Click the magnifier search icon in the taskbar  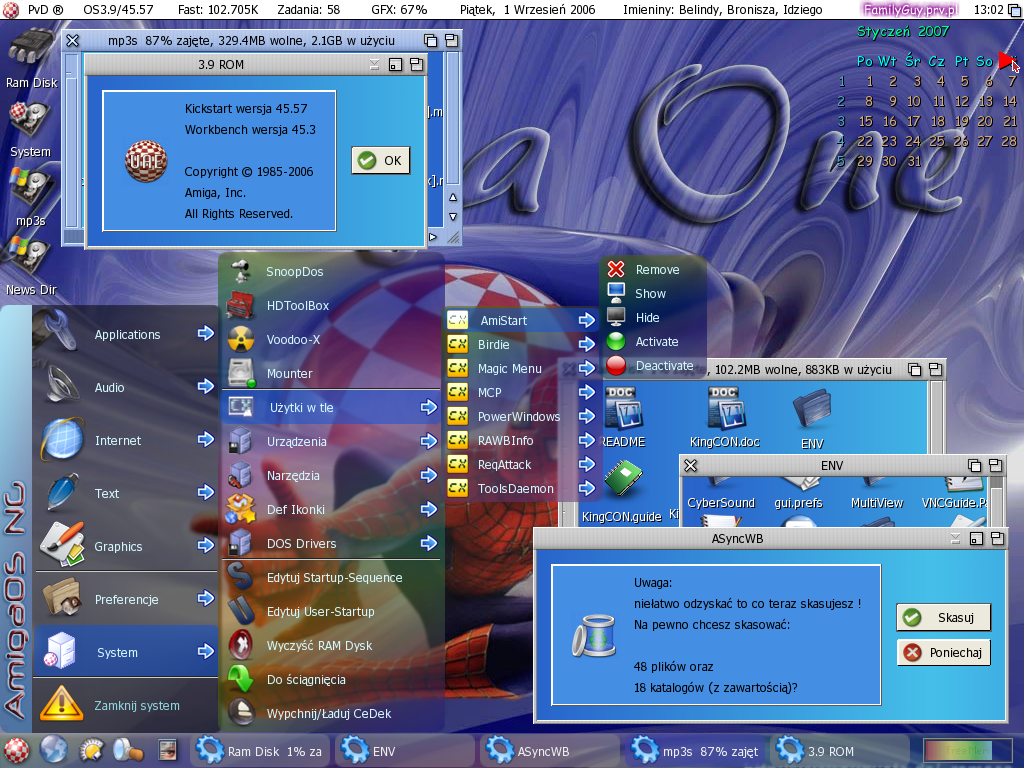point(129,750)
